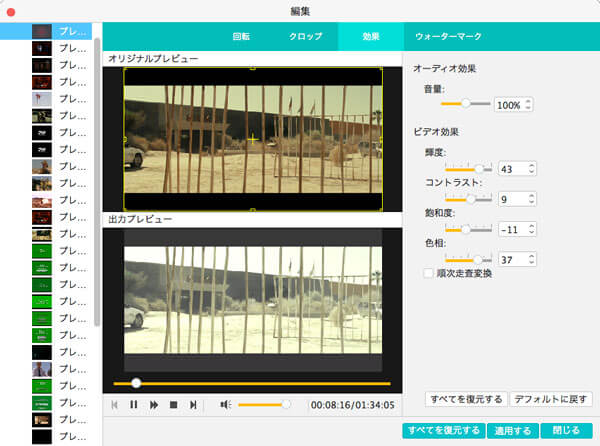Click the video seek progress bar
The image size is (600, 446).
pos(251,383)
